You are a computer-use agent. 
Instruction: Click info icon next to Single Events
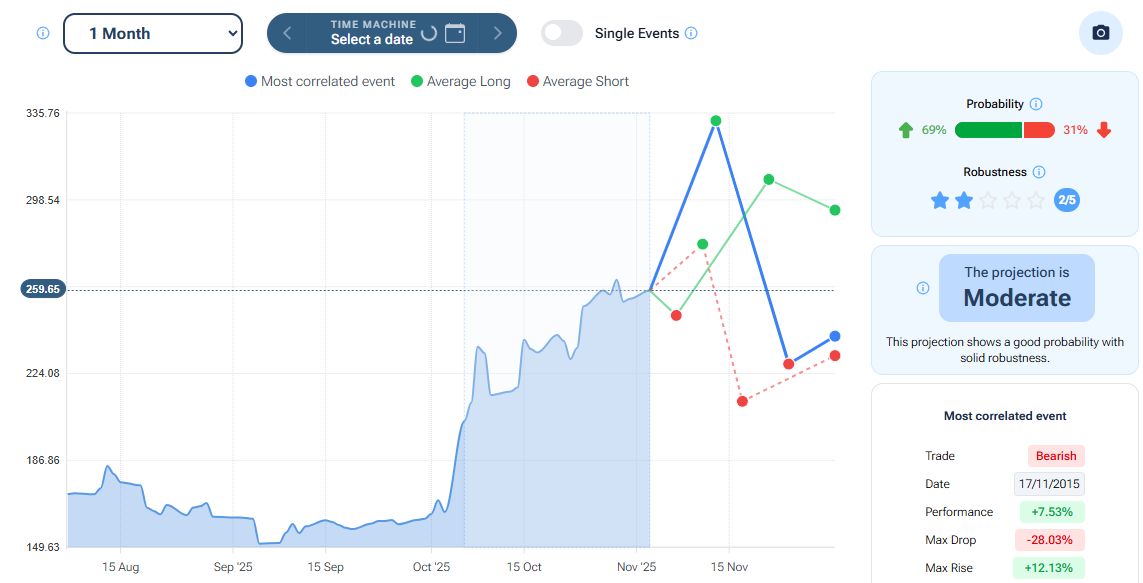(691, 33)
